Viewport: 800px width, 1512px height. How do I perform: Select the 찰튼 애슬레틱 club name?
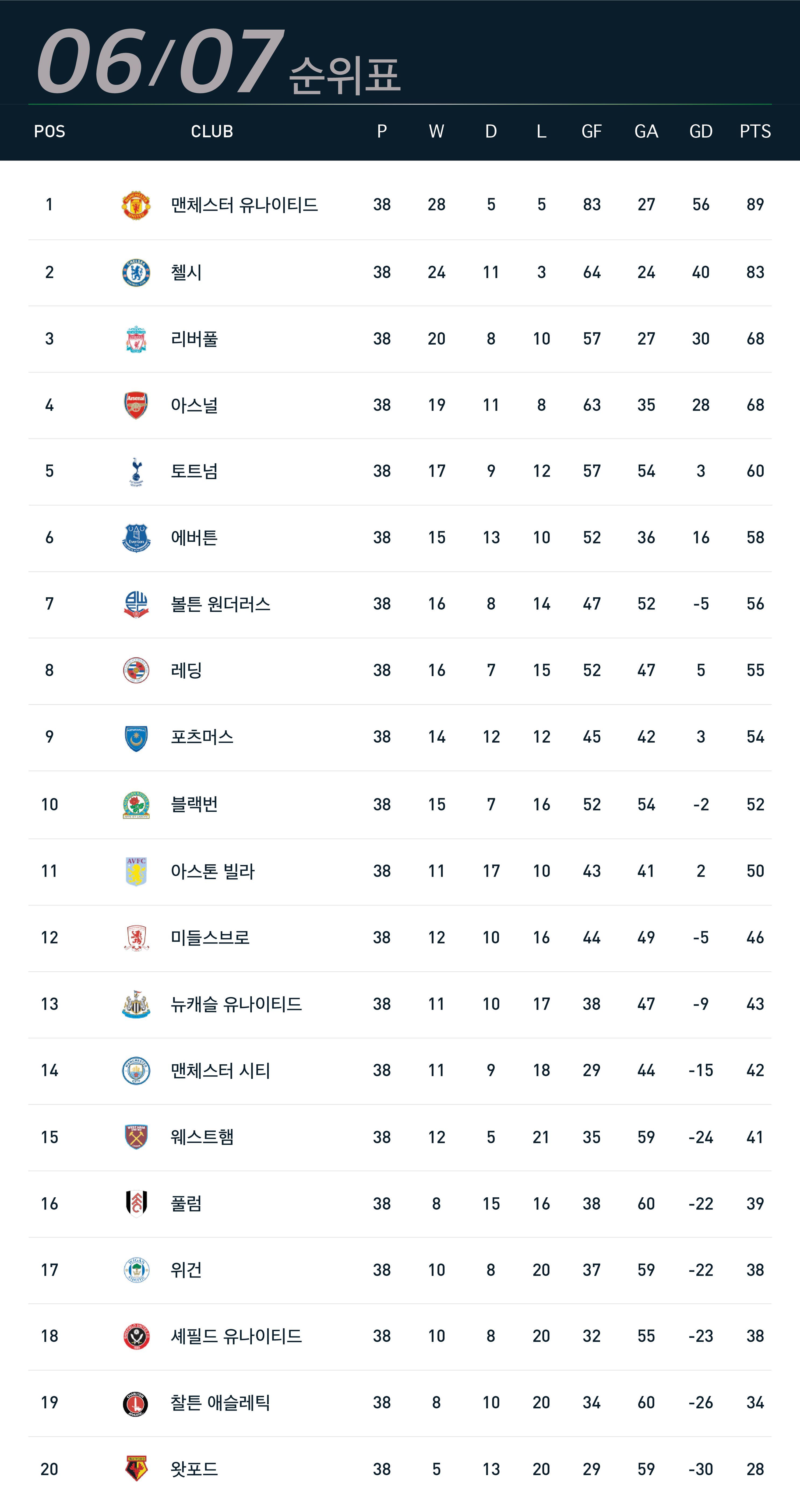point(220,1403)
